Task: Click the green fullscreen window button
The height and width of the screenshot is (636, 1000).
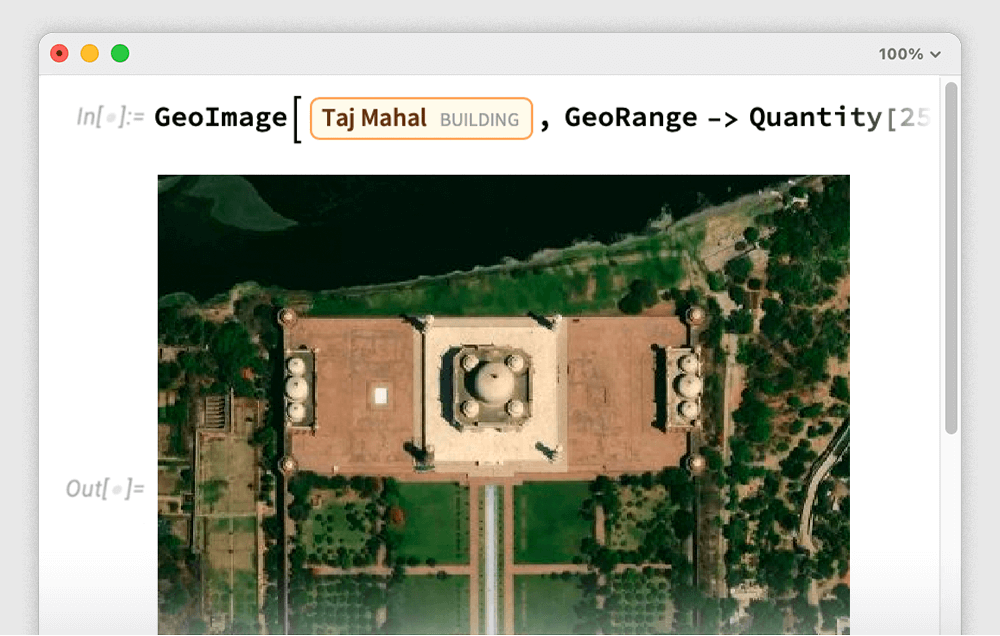Action: point(120,54)
